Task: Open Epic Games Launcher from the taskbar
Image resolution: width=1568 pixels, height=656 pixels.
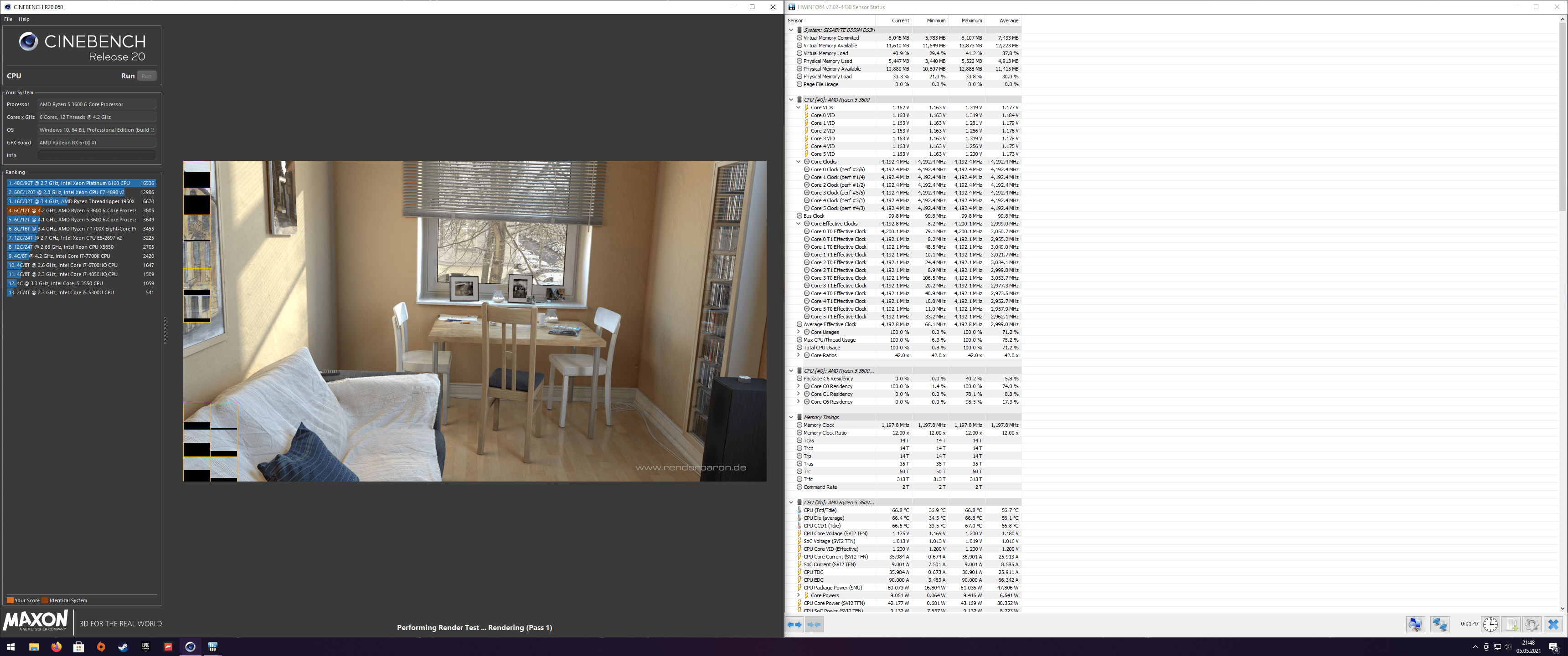Action: (x=145, y=647)
